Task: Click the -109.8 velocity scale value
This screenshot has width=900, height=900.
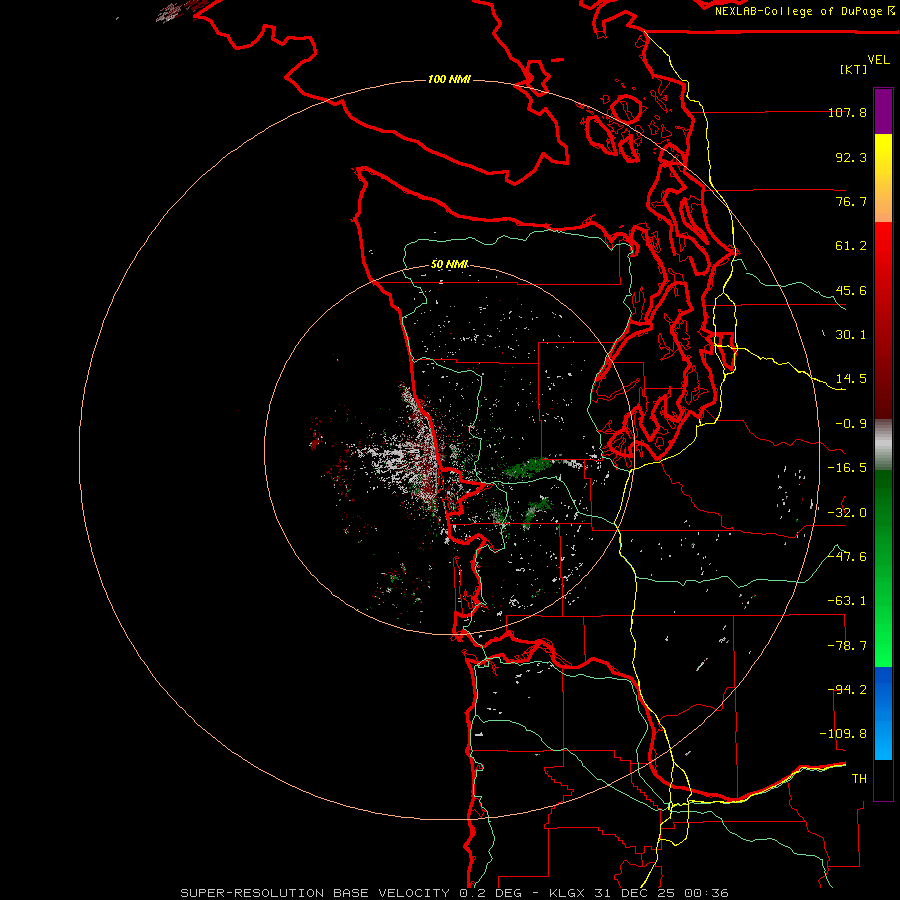Action: click(843, 734)
